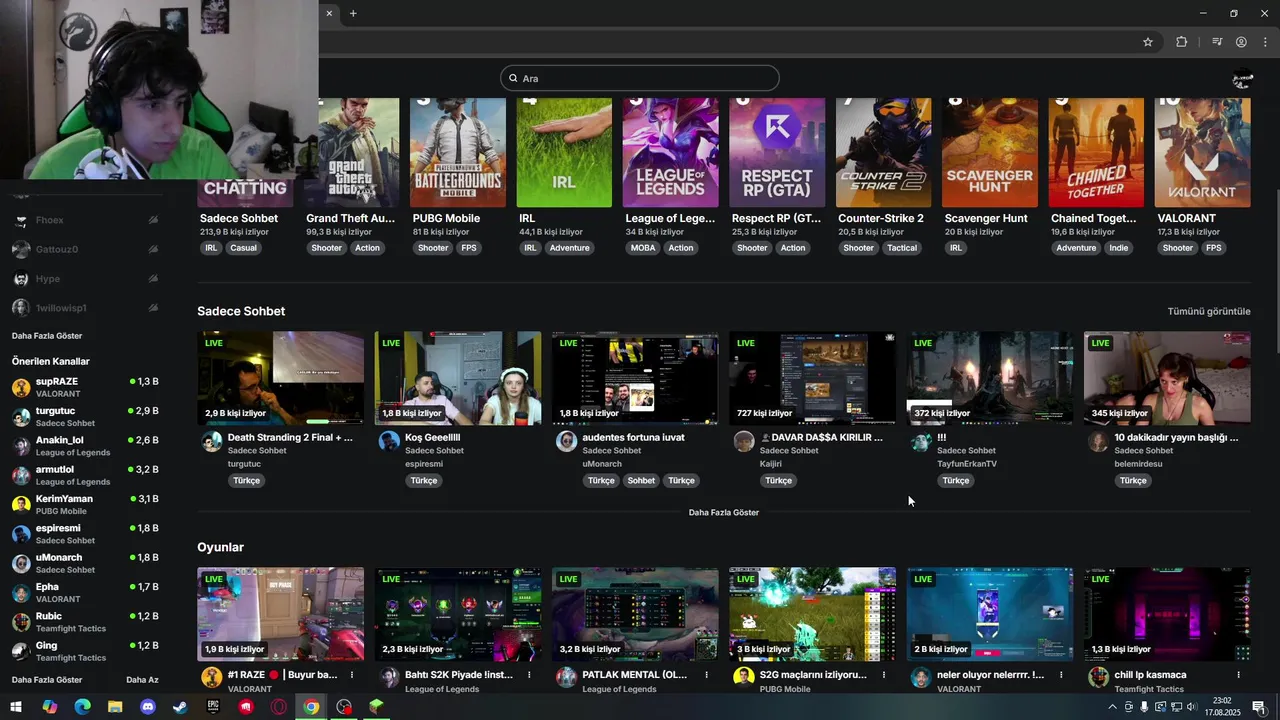
Task: Open audentes fortuna iuvat stream thumbnail
Action: coord(635,378)
